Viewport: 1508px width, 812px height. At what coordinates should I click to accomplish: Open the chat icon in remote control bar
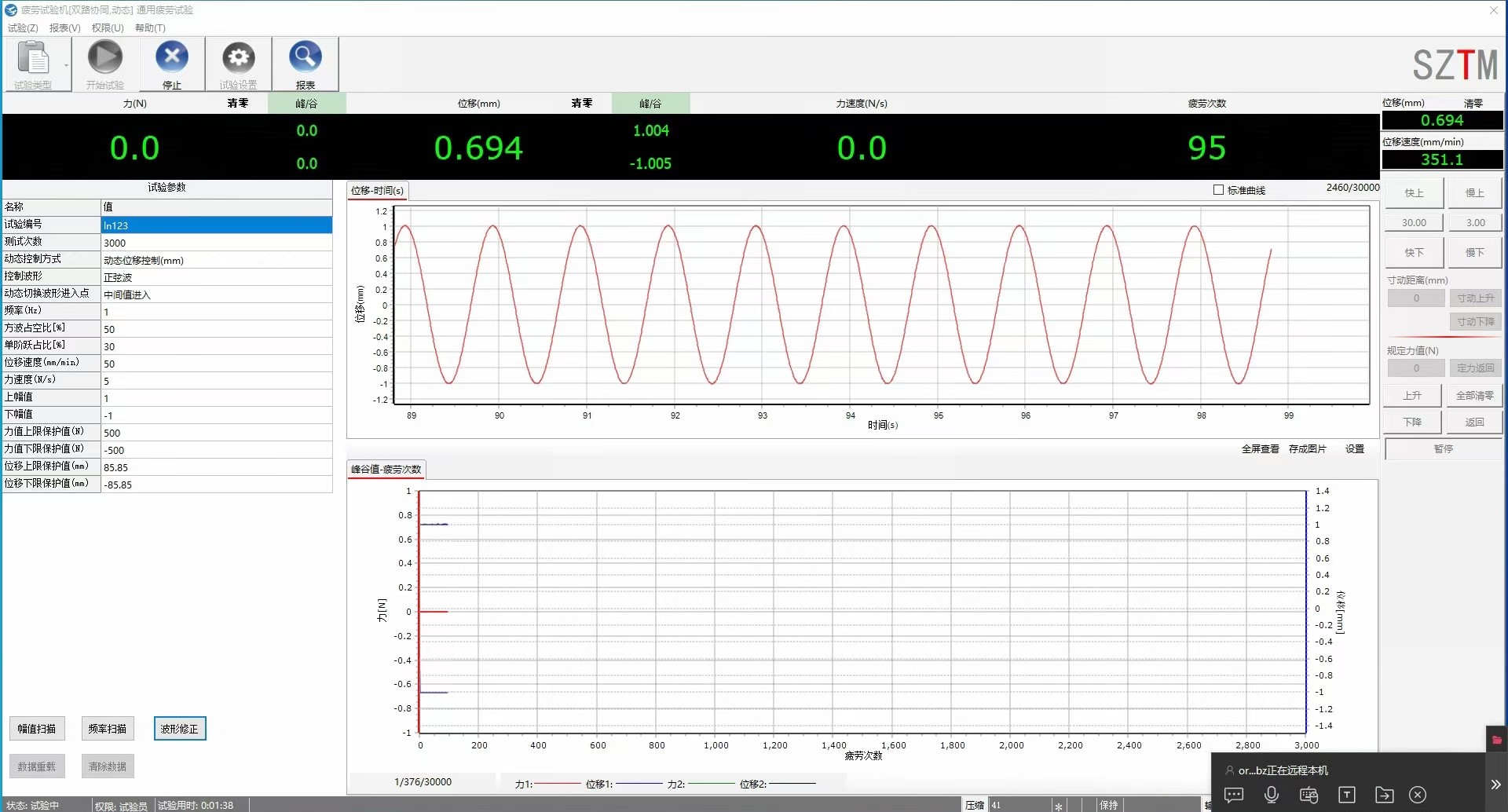1234,795
